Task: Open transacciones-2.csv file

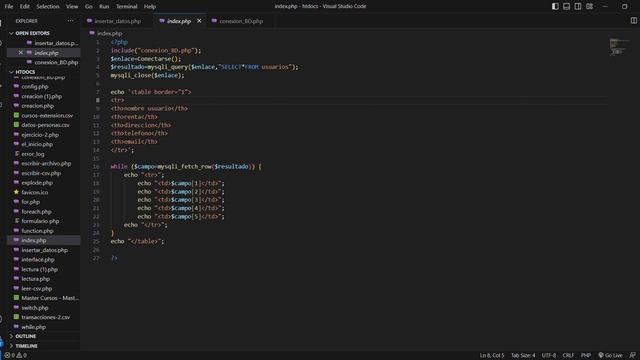Action: pos(44,317)
